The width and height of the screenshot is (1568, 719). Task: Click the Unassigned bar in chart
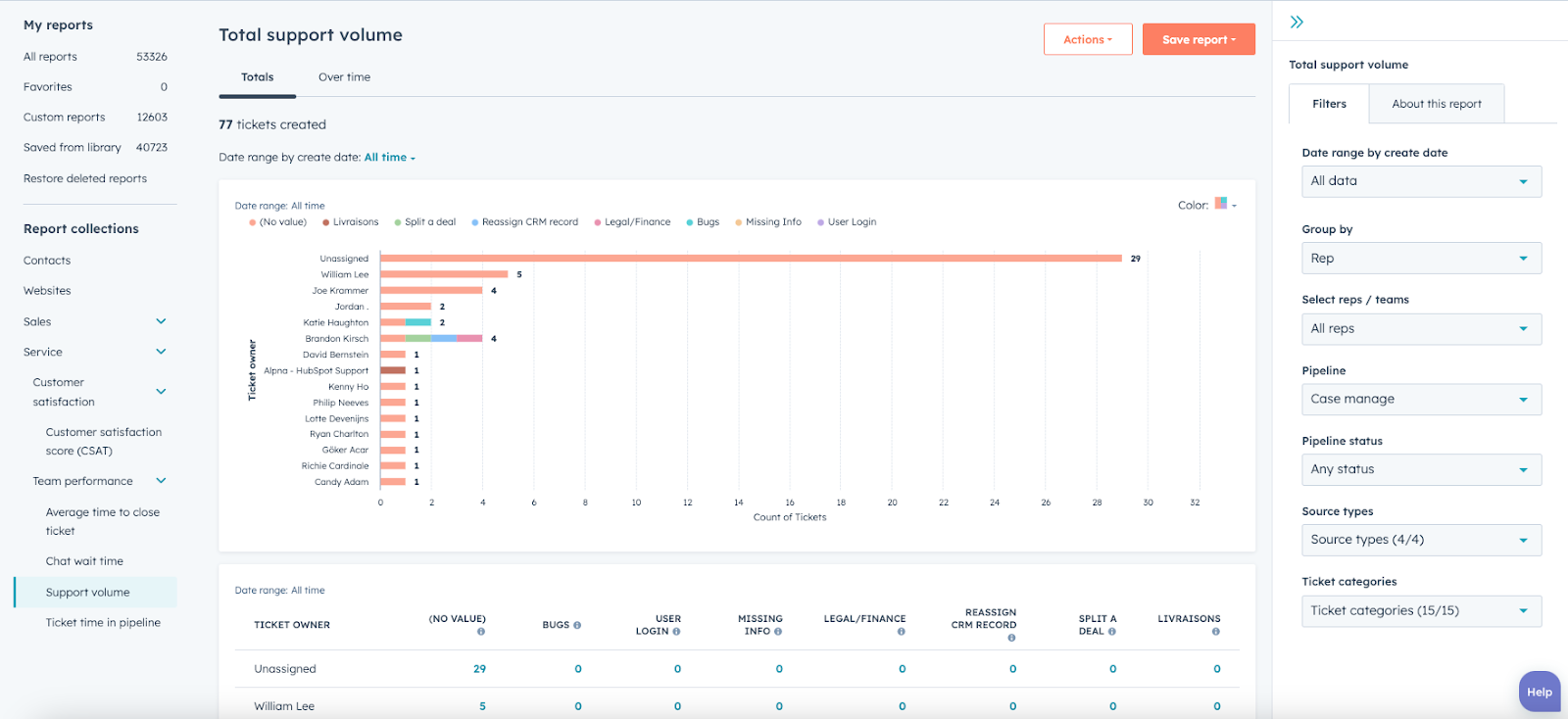click(x=751, y=259)
